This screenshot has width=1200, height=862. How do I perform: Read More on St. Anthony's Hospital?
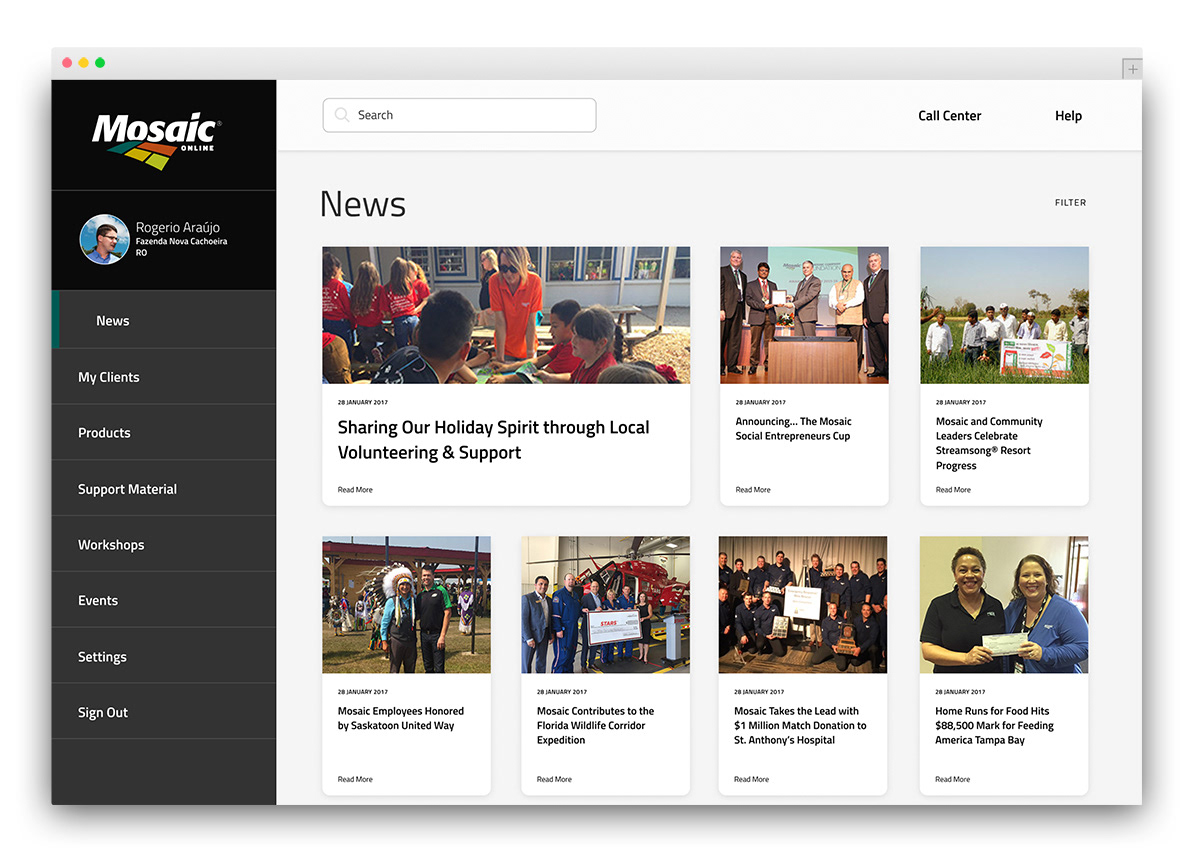click(752, 779)
